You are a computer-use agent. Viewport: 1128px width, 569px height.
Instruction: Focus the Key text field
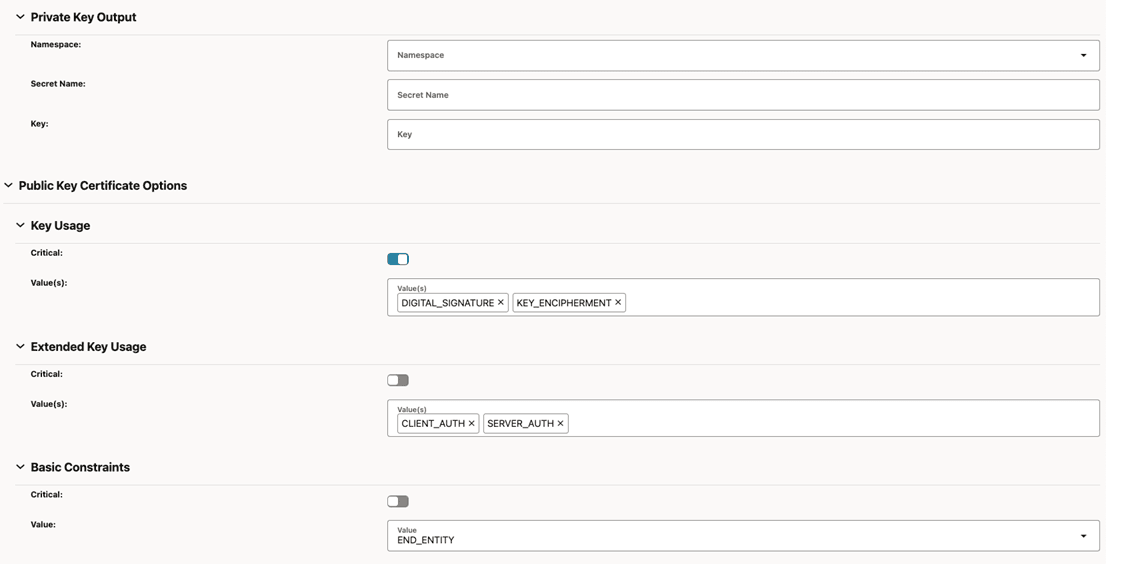[x=742, y=134]
